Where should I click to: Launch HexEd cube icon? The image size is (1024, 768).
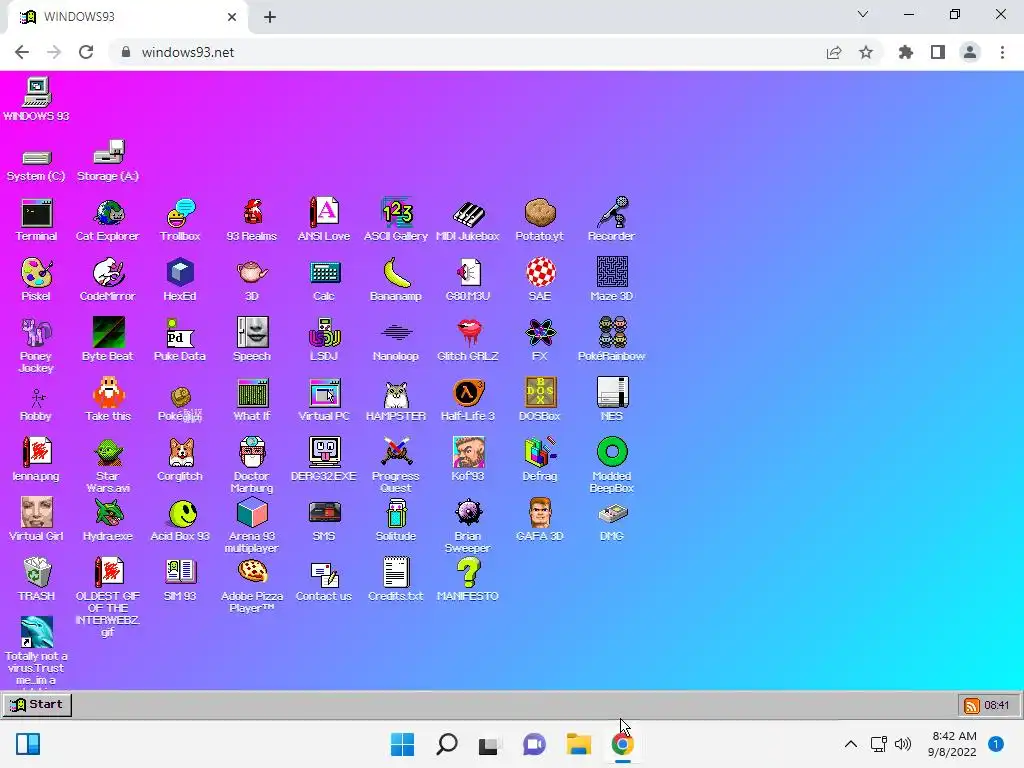tap(180, 280)
